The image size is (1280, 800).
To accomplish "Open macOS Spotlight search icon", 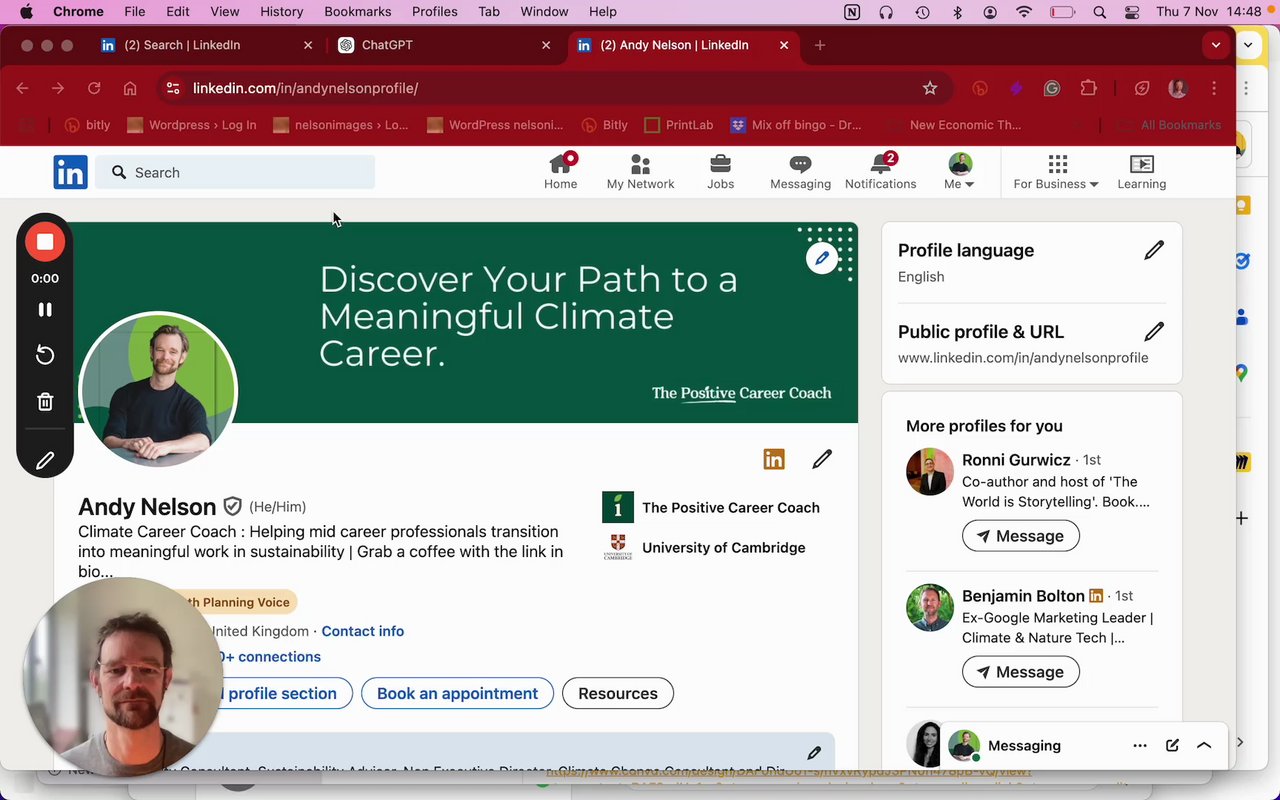I will [1100, 12].
